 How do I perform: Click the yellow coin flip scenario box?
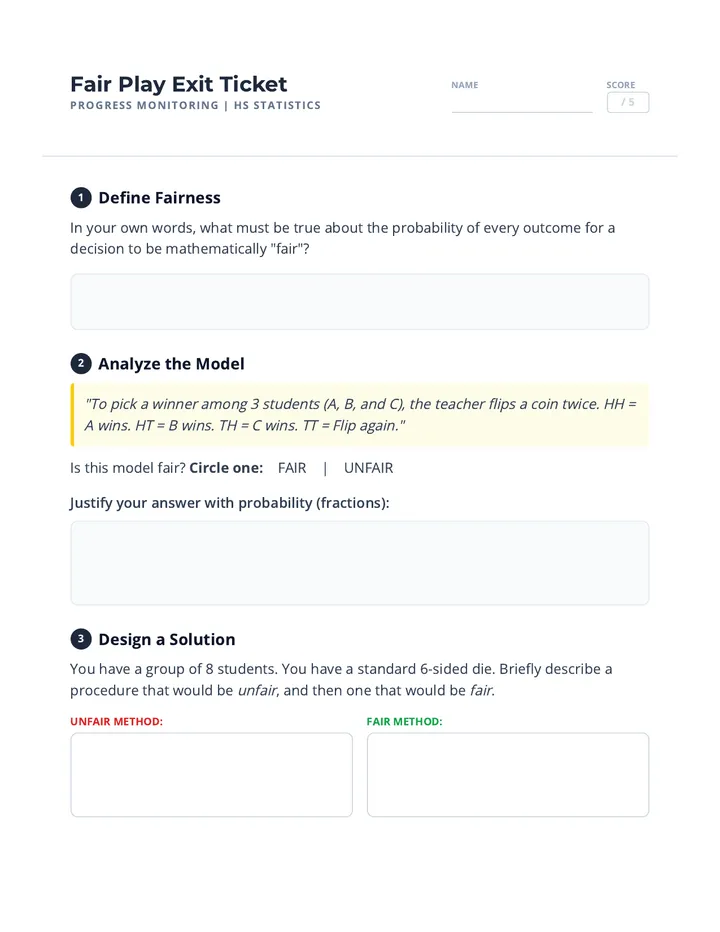(x=360, y=415)
